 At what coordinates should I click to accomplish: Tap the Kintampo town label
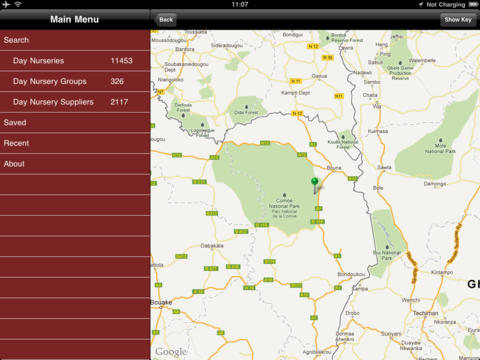442,272
